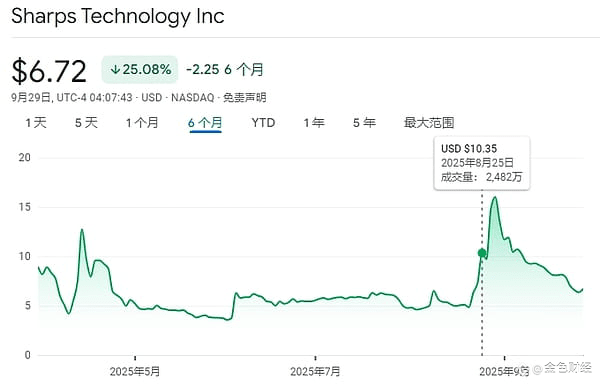Click the green data point marker on the chart
Screen dimensions: 600x386
(x=482, y=253)
